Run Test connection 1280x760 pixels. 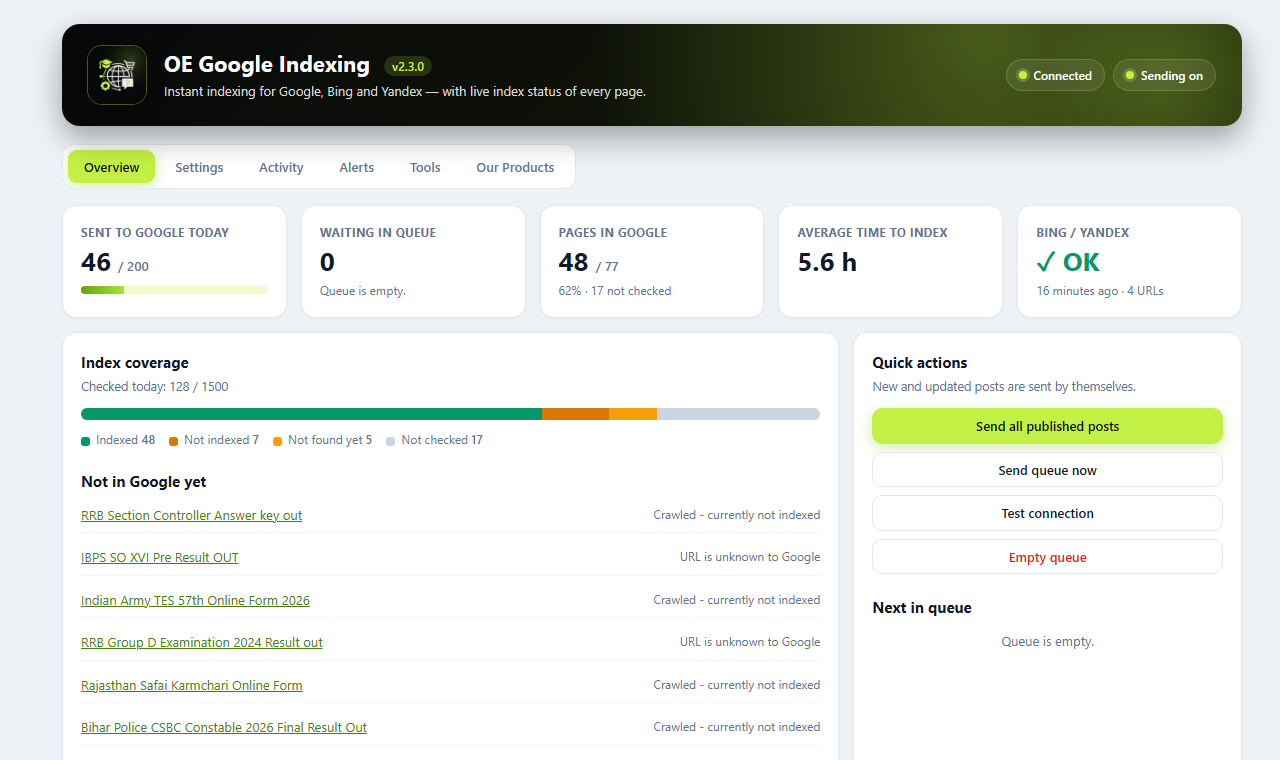(1047, 513)
